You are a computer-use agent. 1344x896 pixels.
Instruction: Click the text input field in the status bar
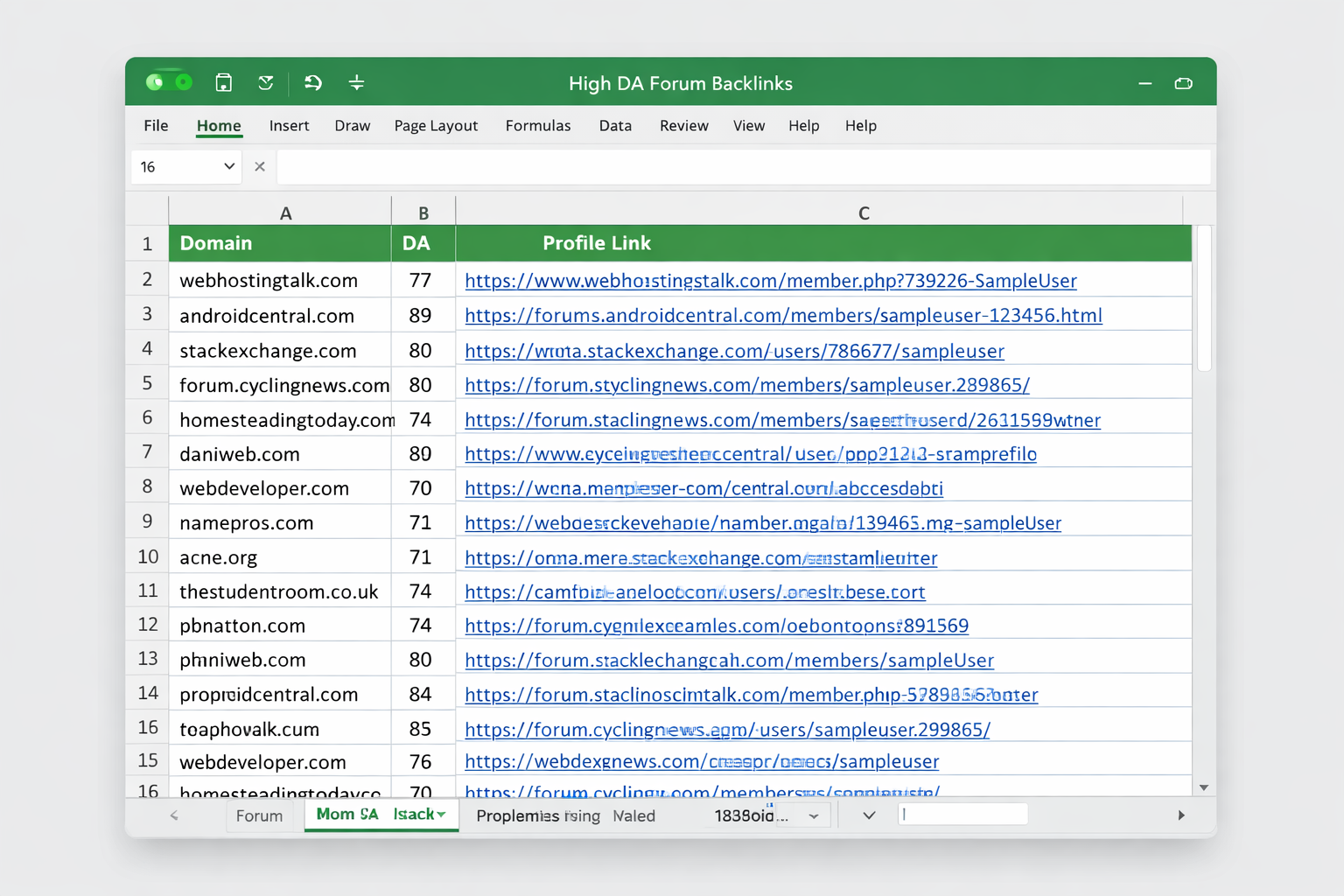(962, 814)
